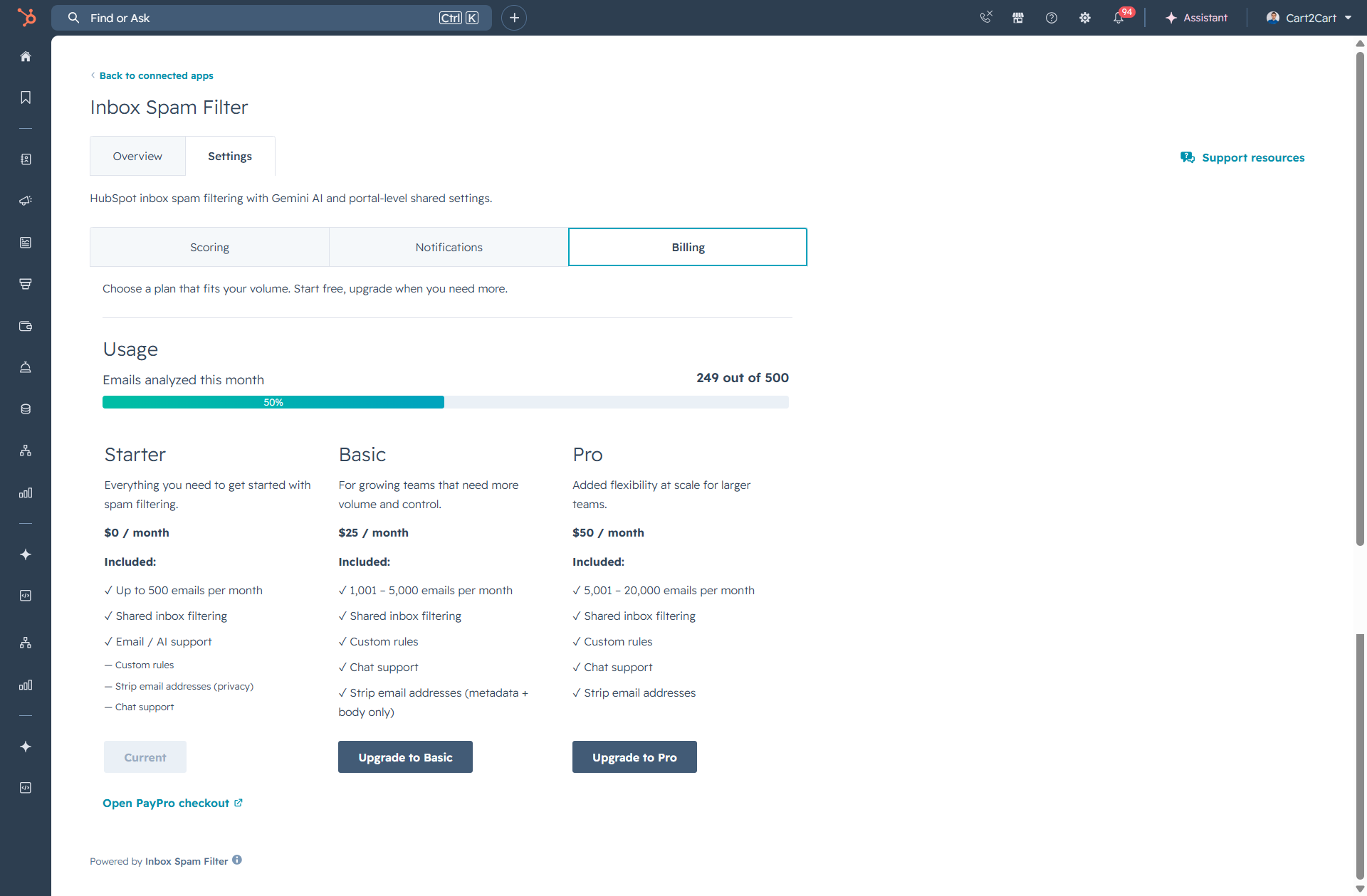The width and height of the screenshot is (1367, 896).
Task: Click the info icon next to Powered by
Action: tap(237, 860)
